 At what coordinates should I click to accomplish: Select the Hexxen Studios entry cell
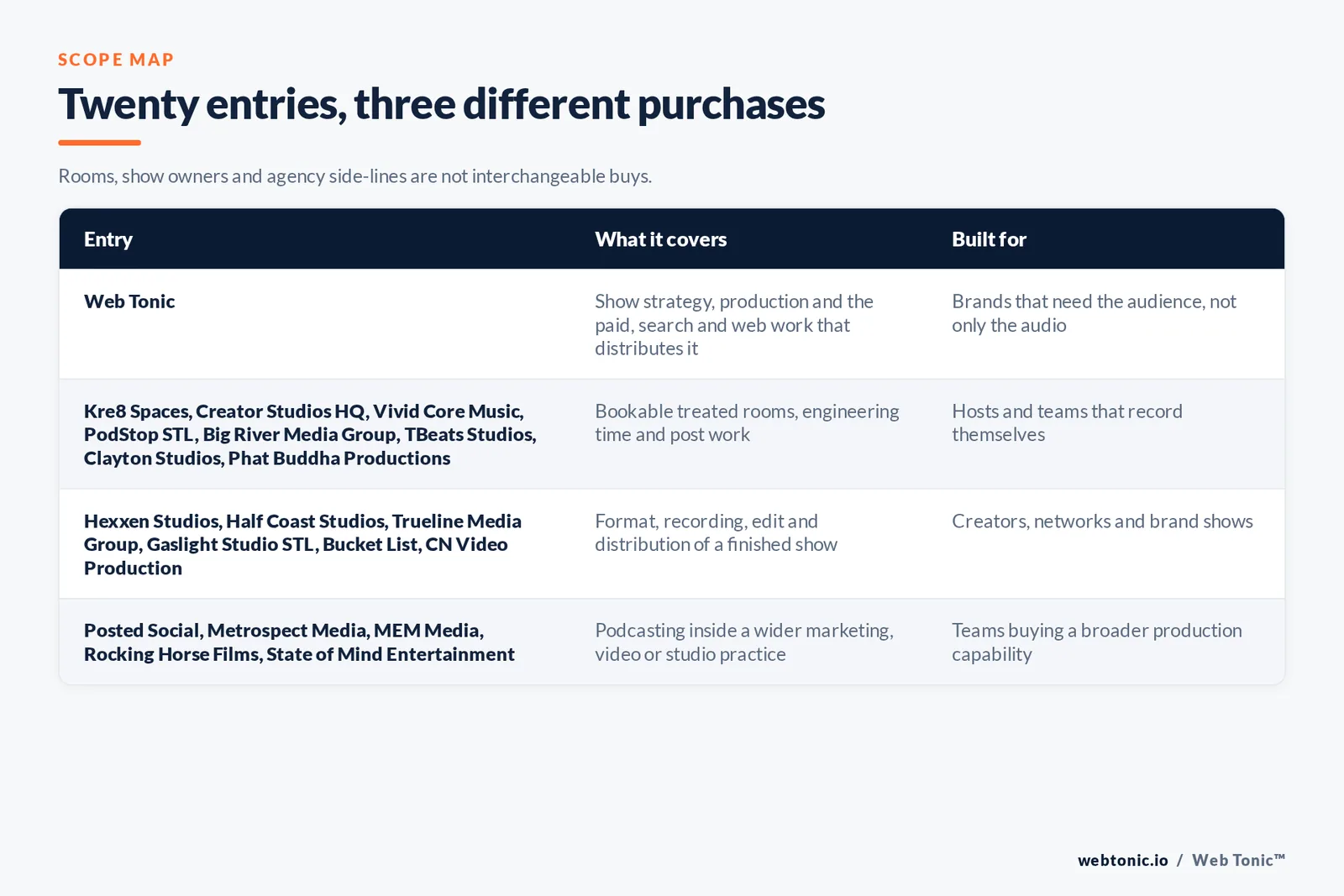(302, 544)
